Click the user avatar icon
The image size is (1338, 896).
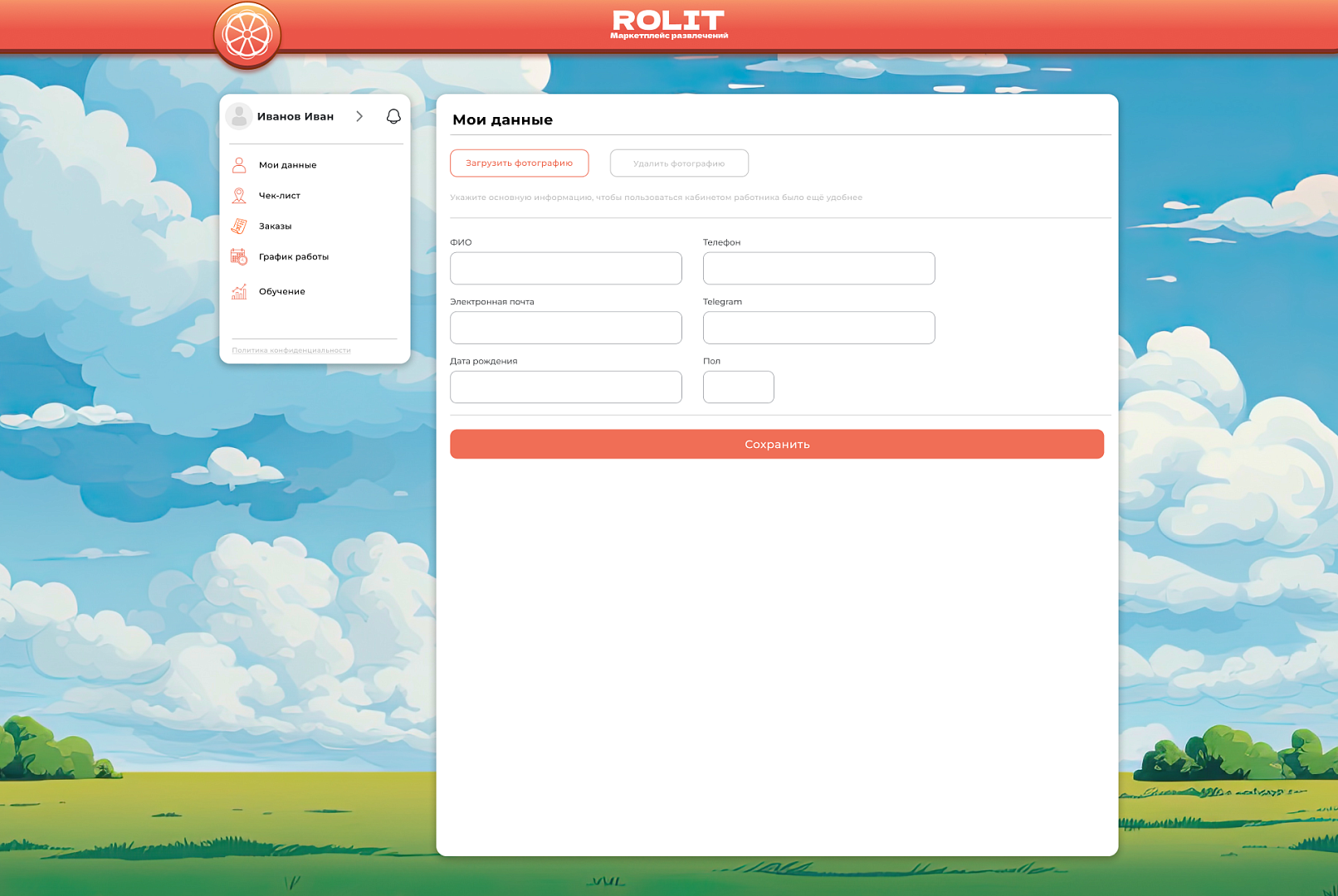(239, 116)
